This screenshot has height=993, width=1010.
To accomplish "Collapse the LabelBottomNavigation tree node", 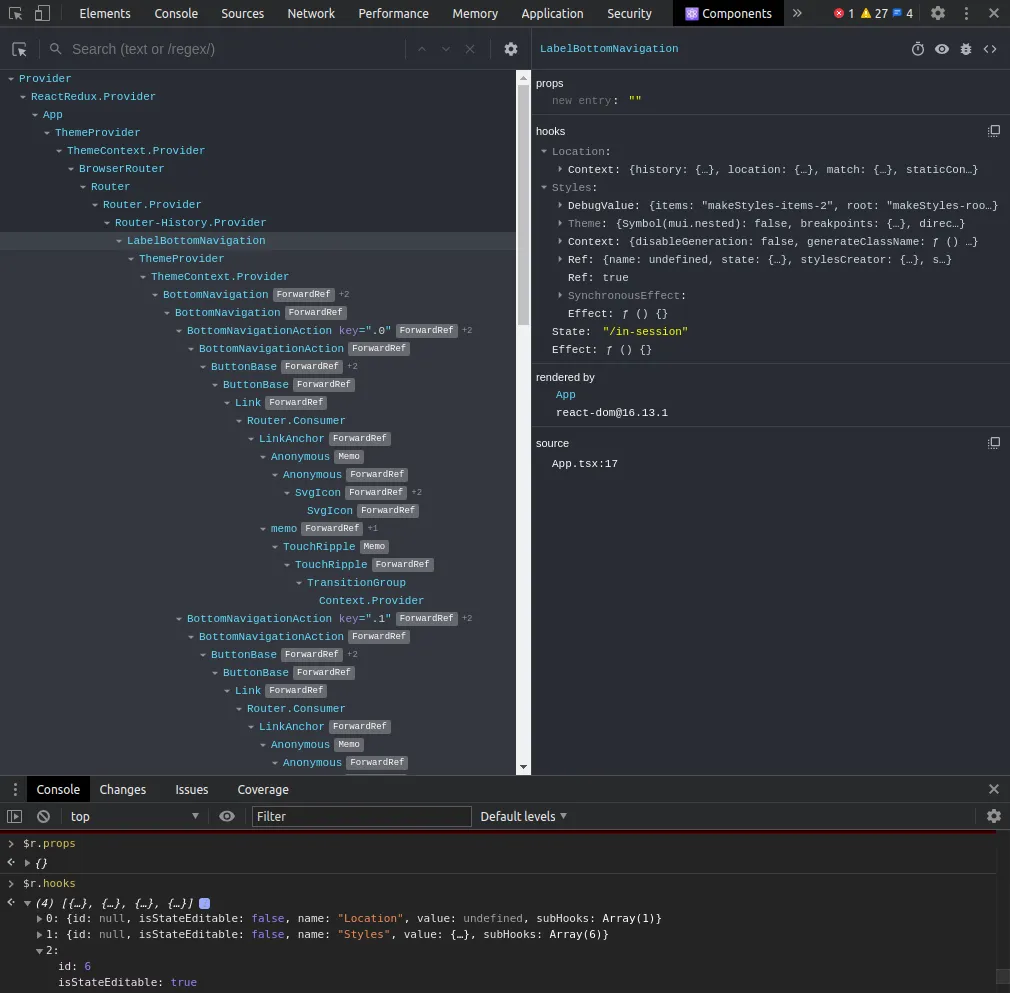I will (x=119, y=241).
